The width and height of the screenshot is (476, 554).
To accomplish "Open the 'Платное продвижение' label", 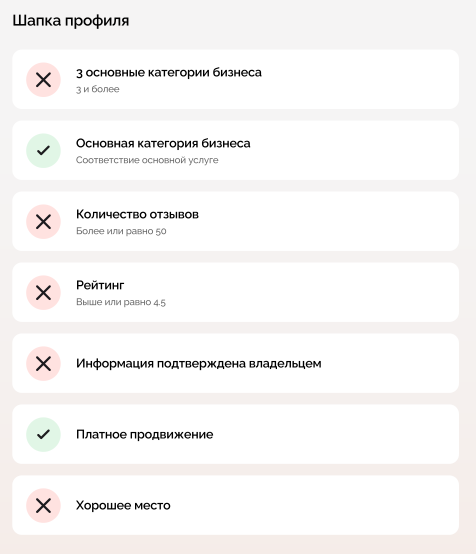I will (x=145, y=435).
